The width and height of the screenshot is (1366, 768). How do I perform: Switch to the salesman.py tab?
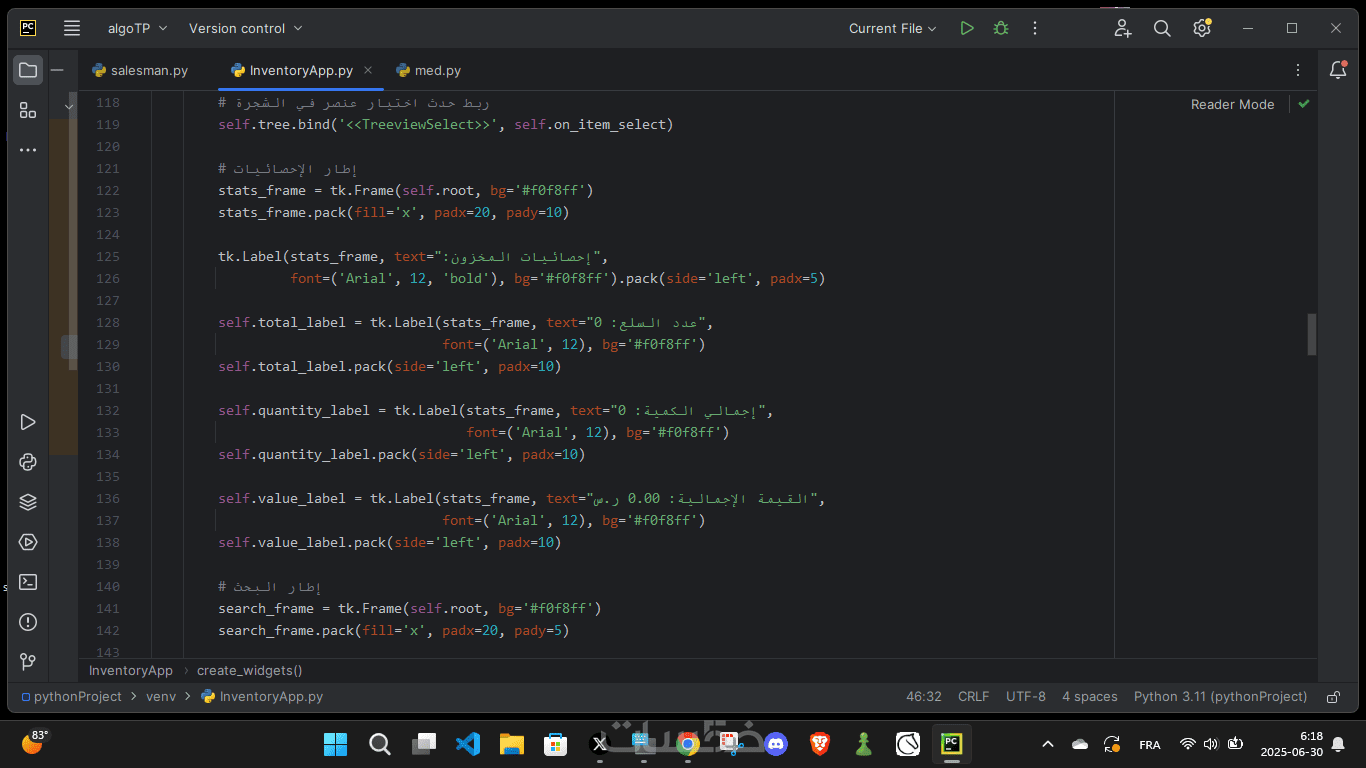(140, 70)
